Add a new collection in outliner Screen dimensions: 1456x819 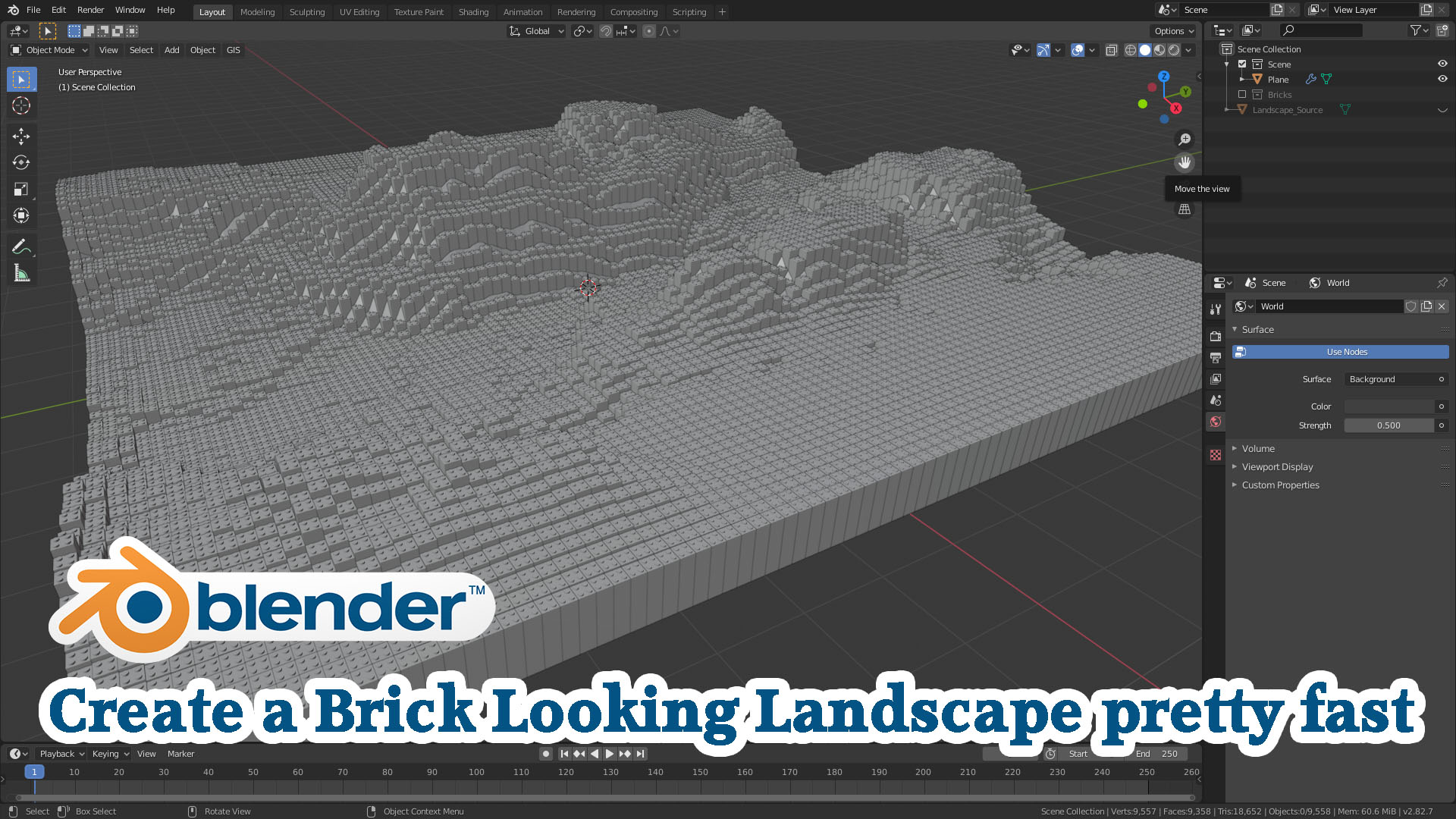[1442, 30]
